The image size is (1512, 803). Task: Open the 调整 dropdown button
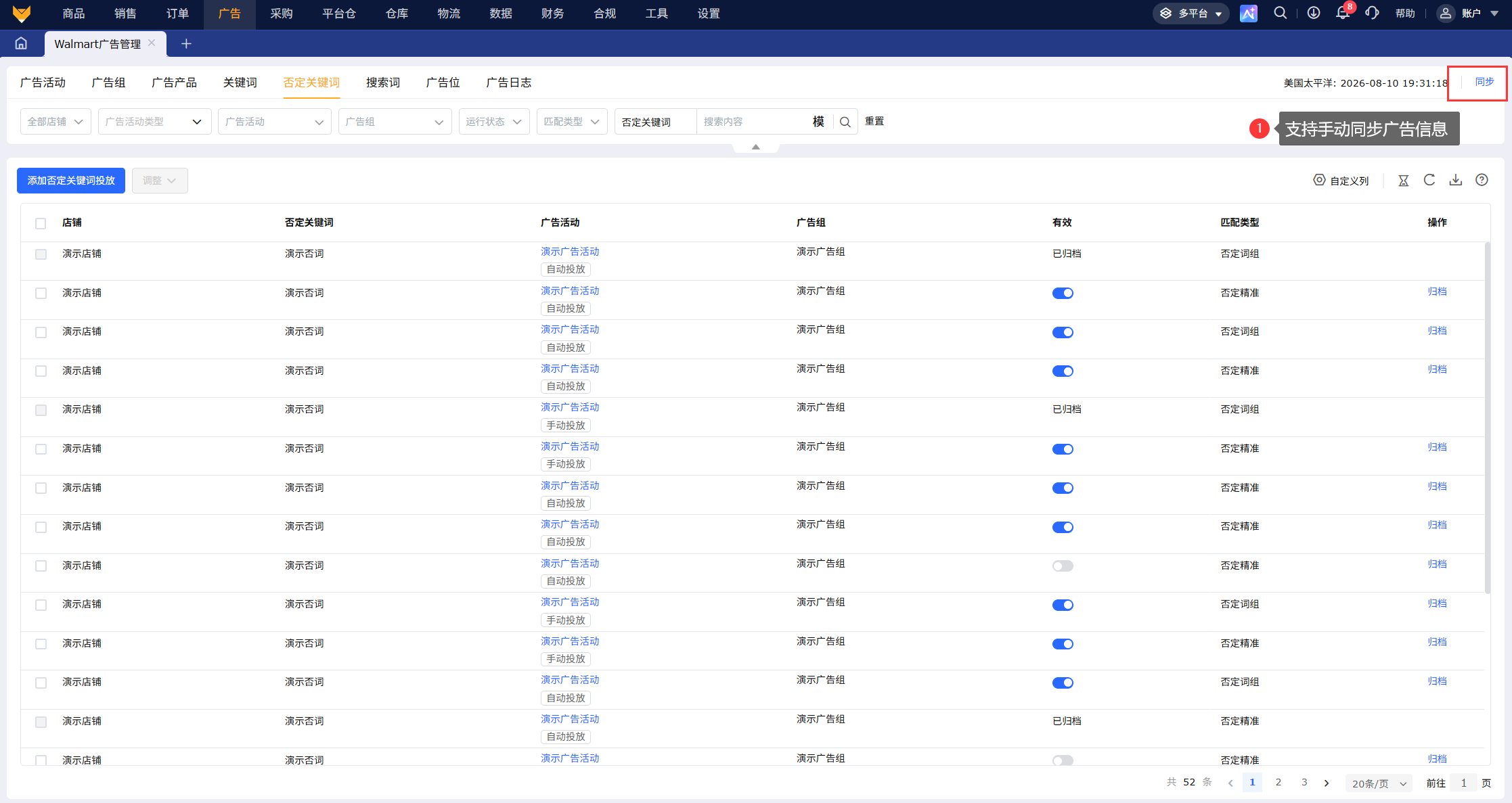(160, 181)
